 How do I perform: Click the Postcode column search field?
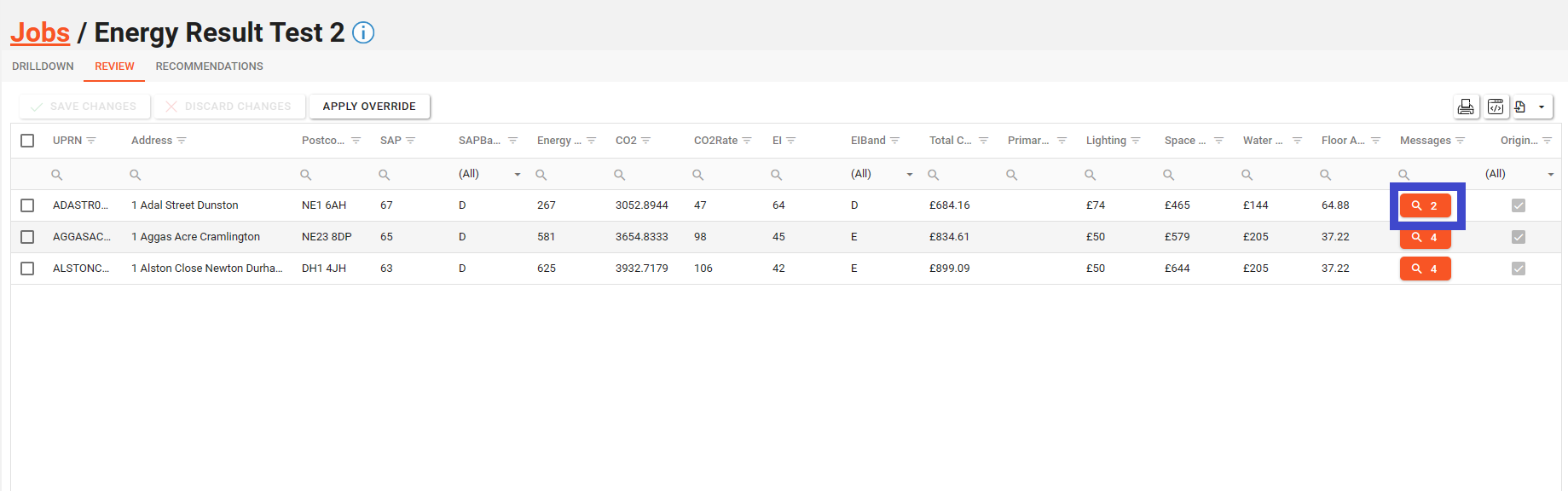click(x=333, y=175)
